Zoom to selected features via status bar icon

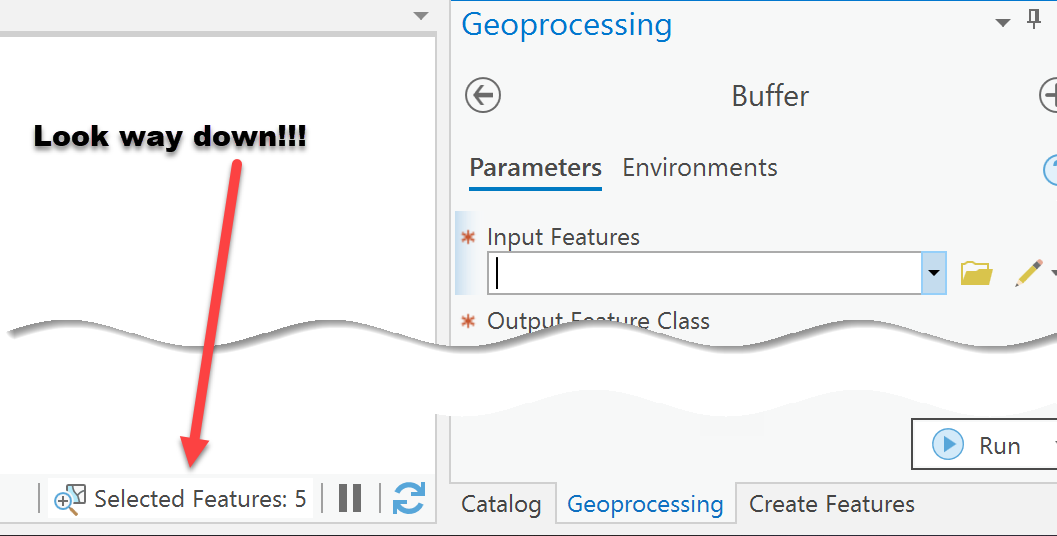69,498
